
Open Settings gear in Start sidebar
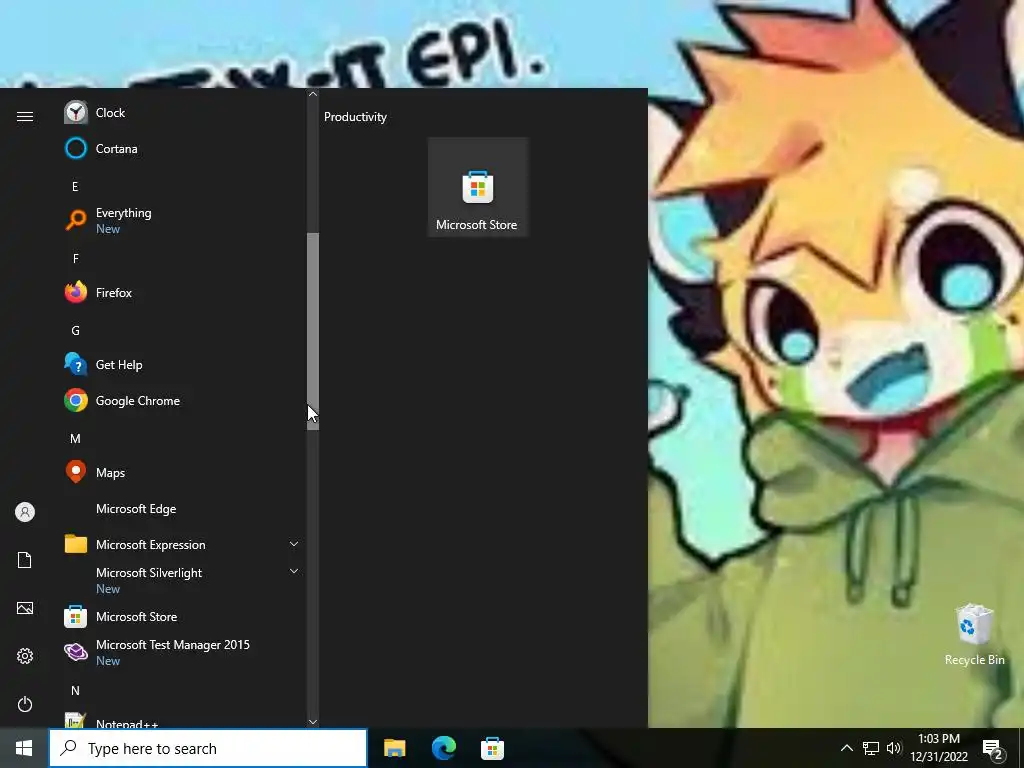pyautogui.click(x=25, y=656)
